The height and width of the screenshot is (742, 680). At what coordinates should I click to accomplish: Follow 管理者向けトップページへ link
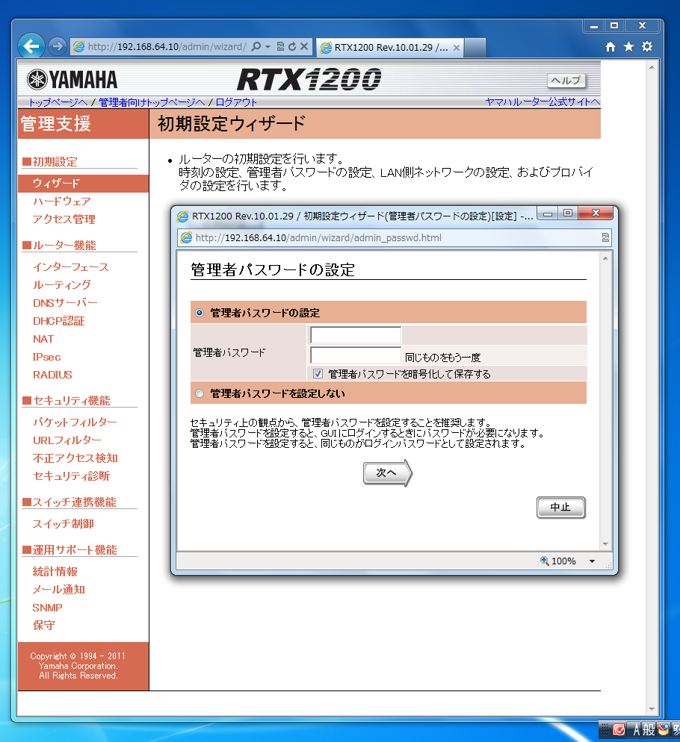click(x=151, y=102)
